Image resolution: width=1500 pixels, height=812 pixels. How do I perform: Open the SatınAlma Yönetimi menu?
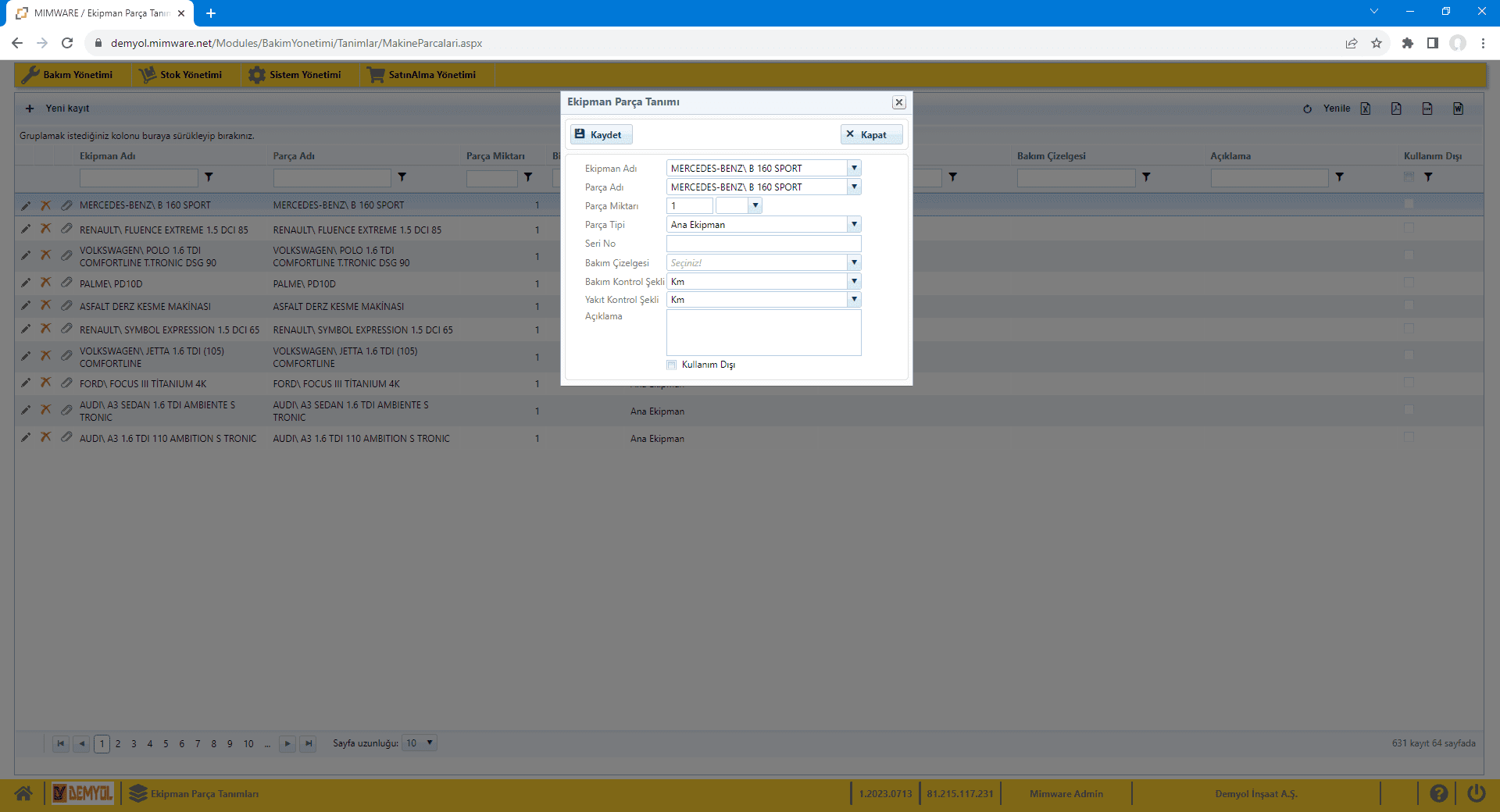(422, 75)
